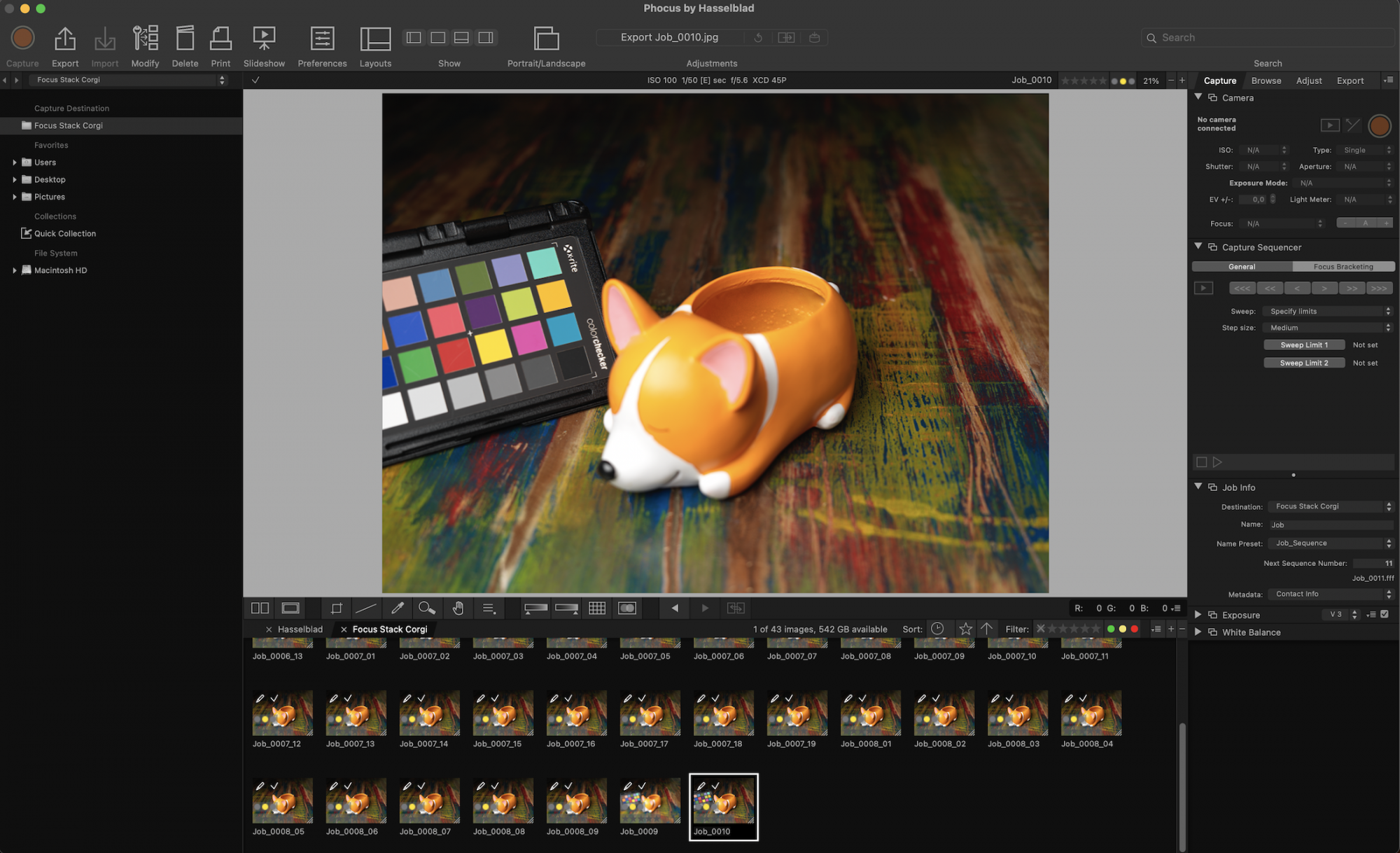This screenshot has width=1400, height=853.
Task: Start the Slideshow
Action: pyautogui.click(x=264, y=39)
